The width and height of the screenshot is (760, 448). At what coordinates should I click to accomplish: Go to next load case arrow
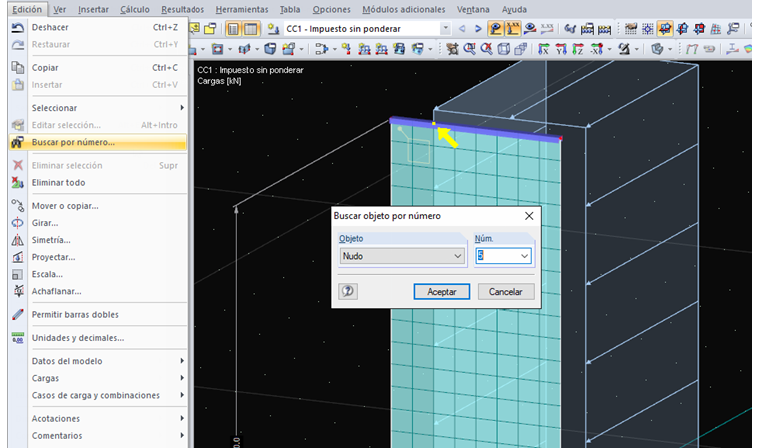pos(478,29)
